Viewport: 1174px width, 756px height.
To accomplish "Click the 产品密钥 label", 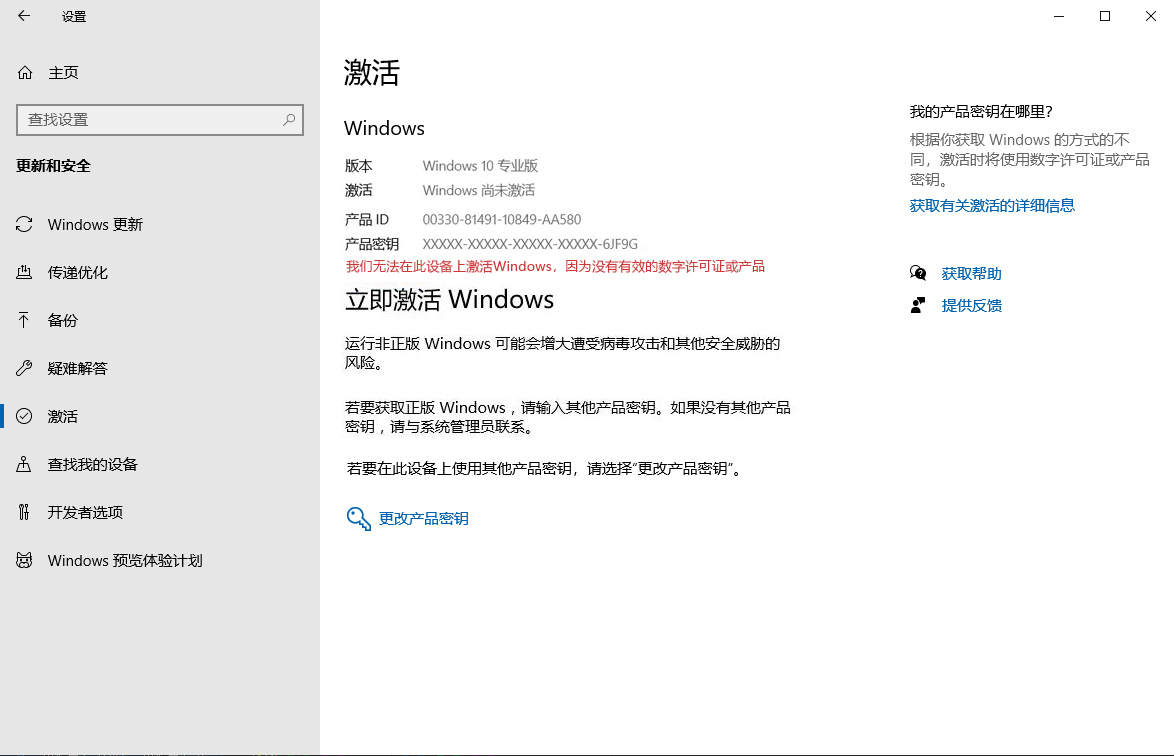I will coord(372,244).
